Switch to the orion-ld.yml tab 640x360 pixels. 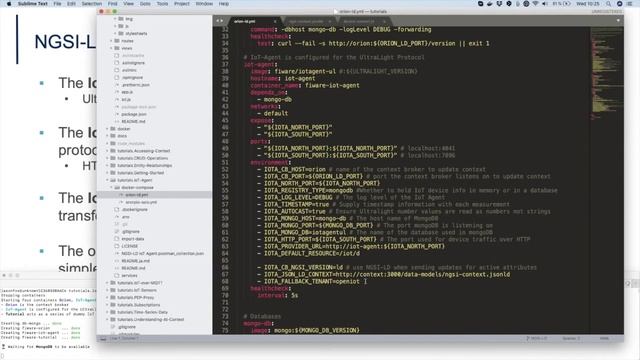point(252,21)
